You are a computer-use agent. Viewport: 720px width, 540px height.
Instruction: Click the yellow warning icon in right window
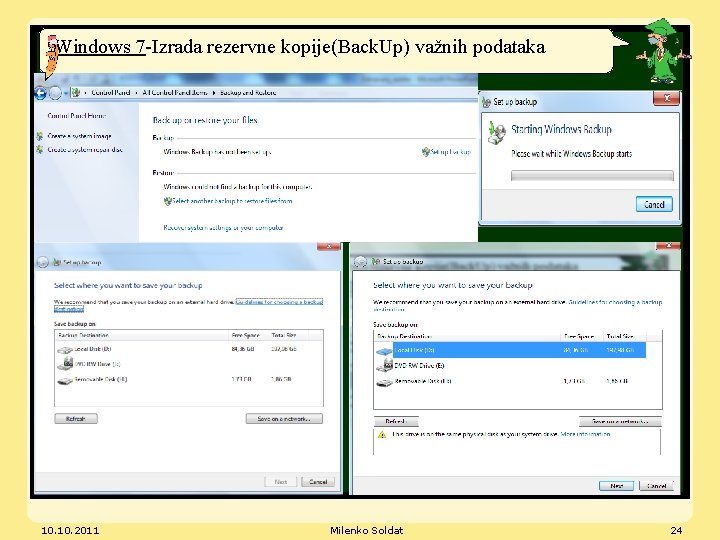point(382,434)
